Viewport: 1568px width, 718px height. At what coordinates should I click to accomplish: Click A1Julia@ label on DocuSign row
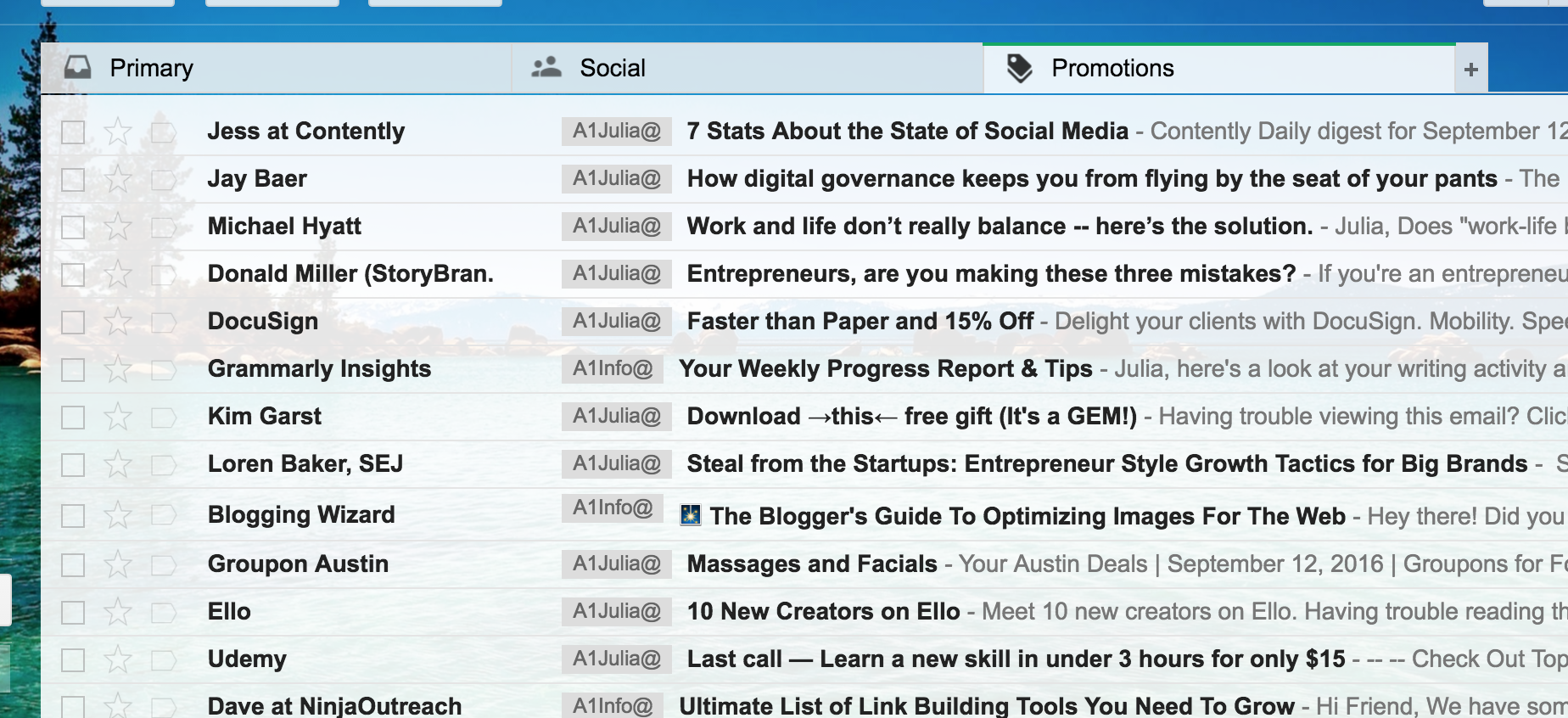click(617, 321)
